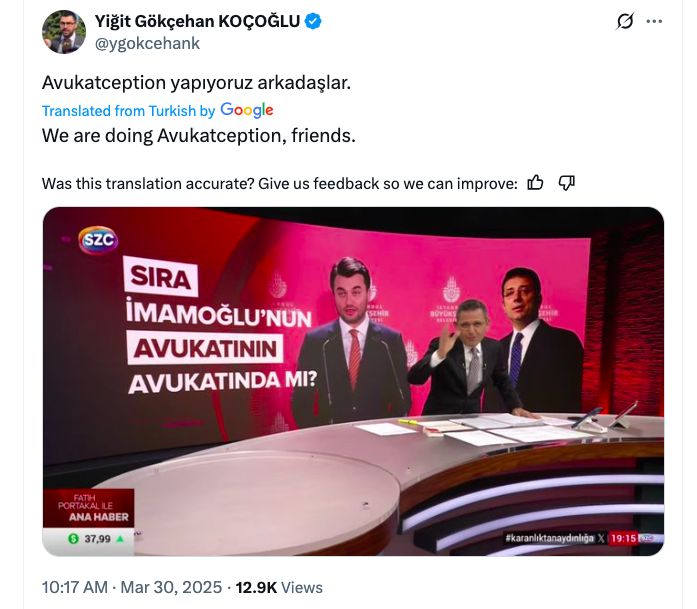Open Yiğit Gökçehan KOÇOĞLU display name
The height and width of the screenshot is (609, 697).
point(197,21)
